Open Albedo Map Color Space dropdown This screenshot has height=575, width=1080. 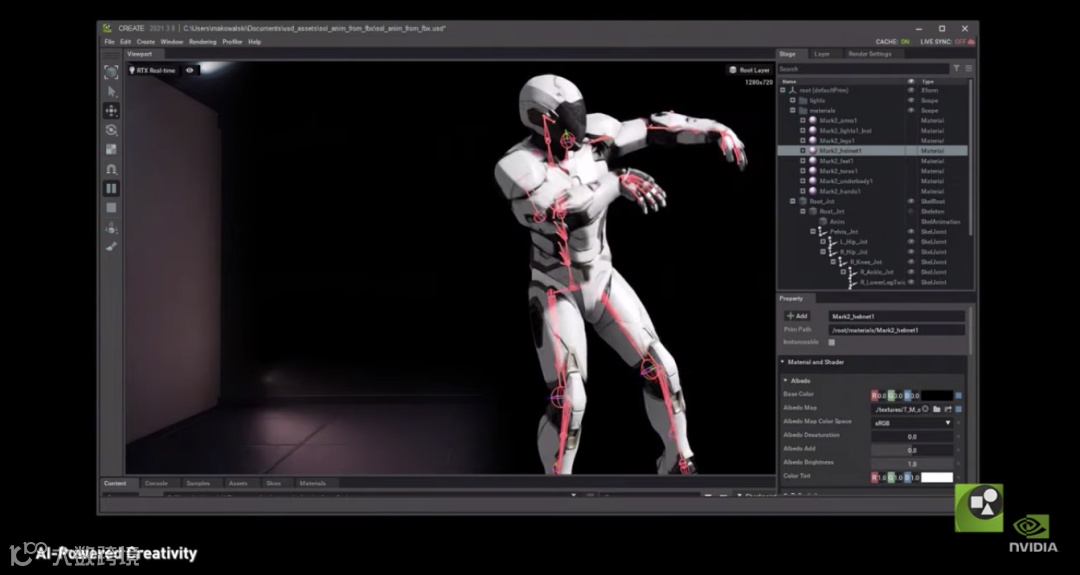click(912, 423)
